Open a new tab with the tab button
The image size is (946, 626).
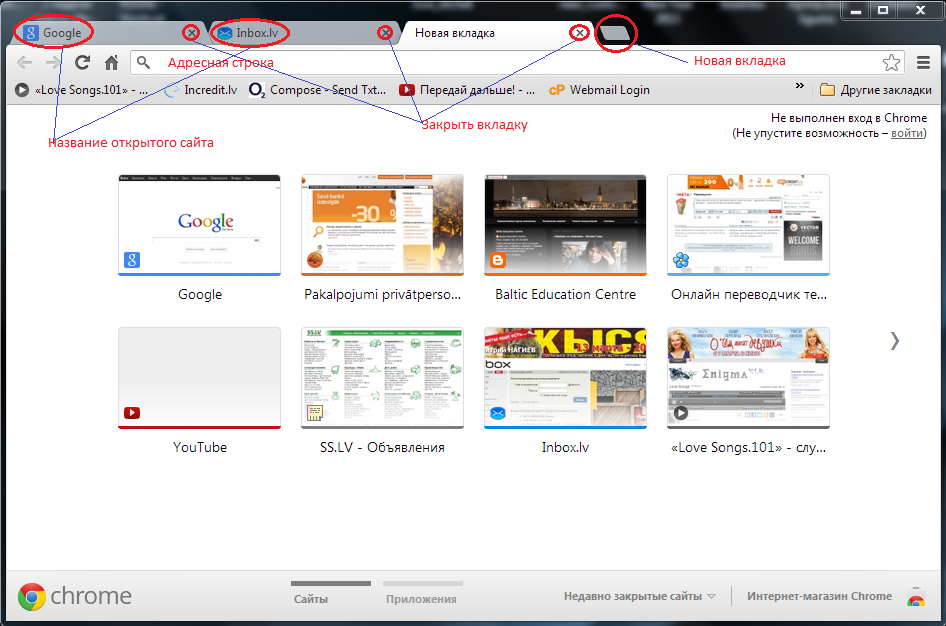point(615,34)
